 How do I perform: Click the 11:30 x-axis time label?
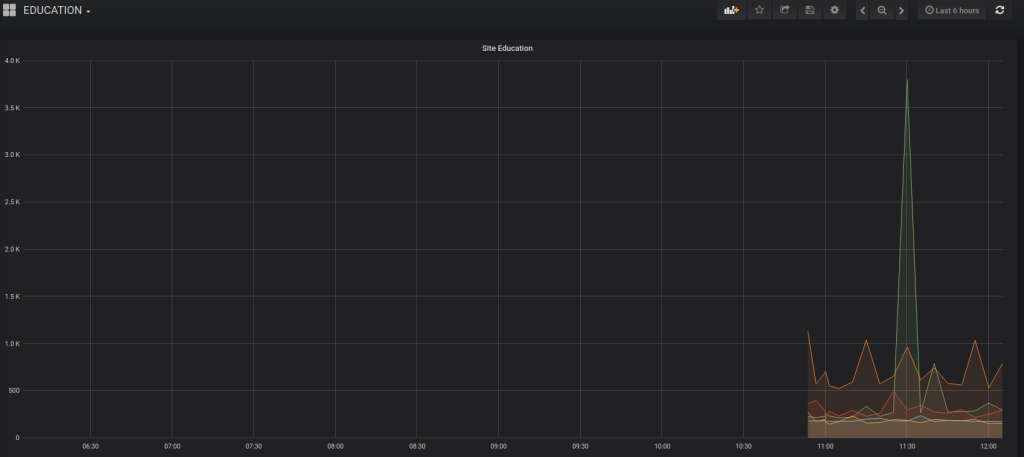point(907,446)
